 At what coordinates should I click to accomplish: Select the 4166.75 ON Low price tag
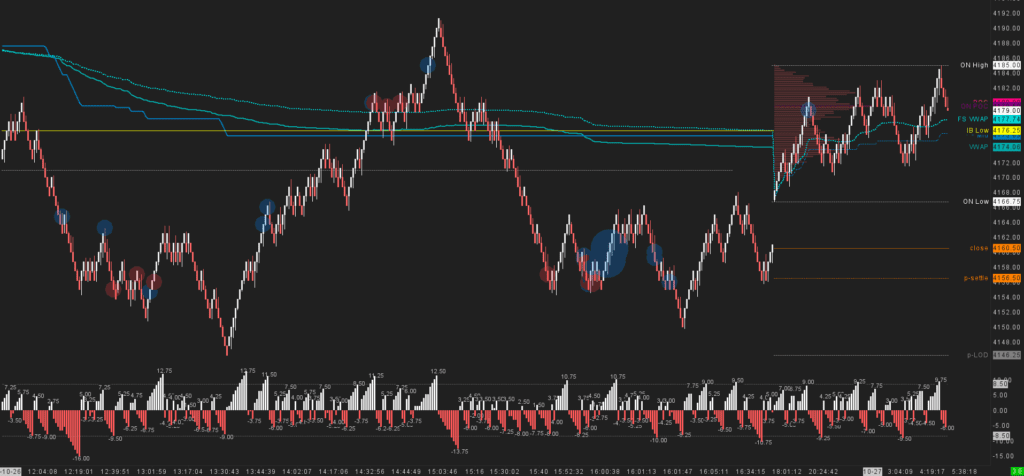(1006, 202)
